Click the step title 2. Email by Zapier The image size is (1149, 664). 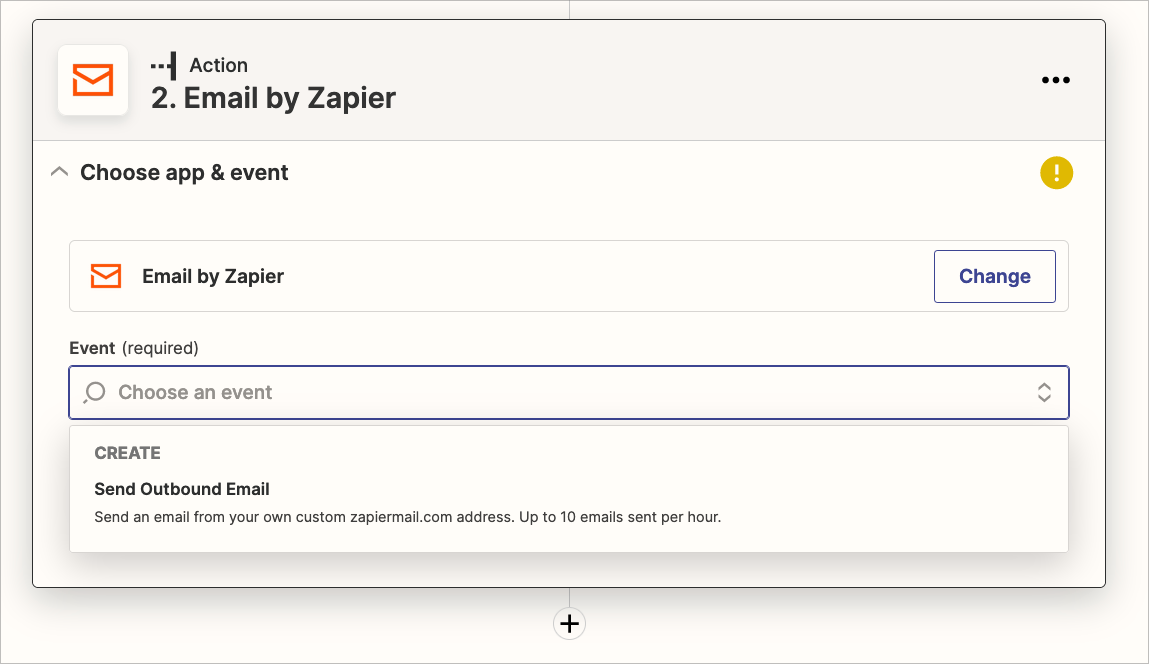point(273,98)
